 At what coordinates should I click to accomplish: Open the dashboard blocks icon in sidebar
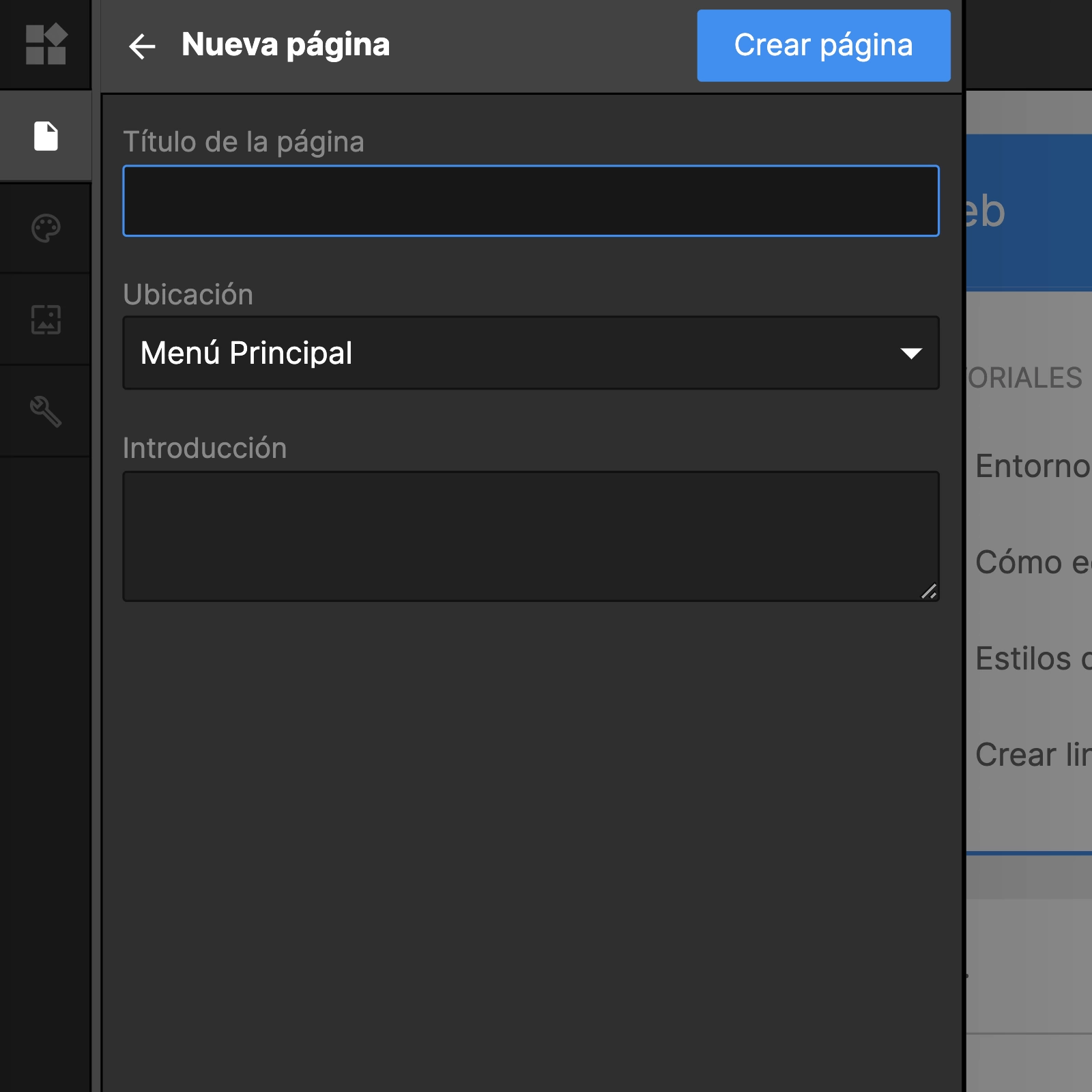(x=46, y=44)
